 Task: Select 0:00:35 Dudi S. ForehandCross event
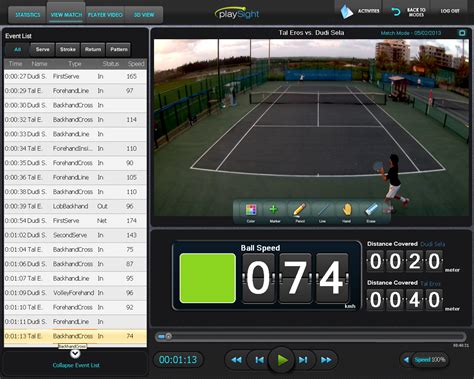pyautogui.click(x=75, y=163)
